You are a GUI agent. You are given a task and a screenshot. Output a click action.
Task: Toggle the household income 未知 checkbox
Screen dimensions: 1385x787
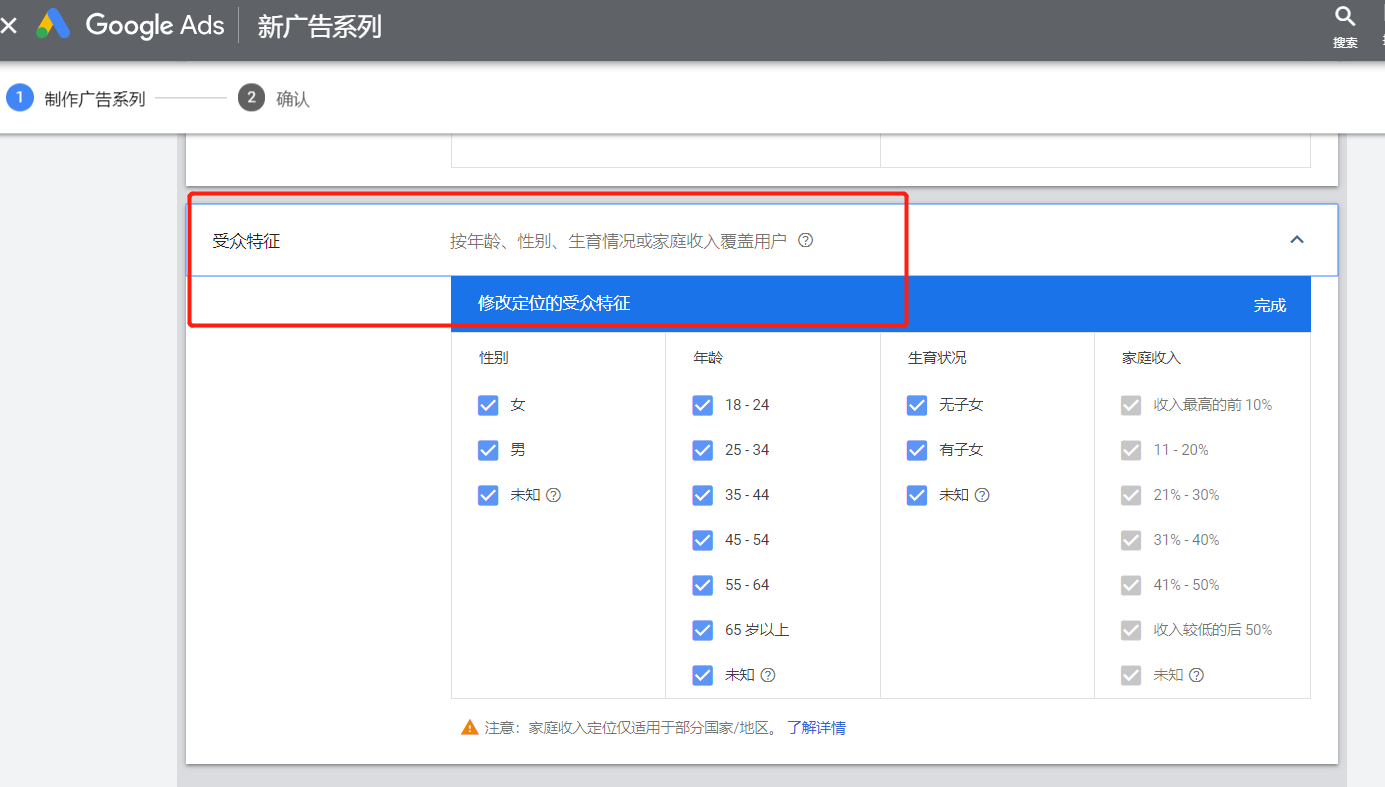[1131, 675]
